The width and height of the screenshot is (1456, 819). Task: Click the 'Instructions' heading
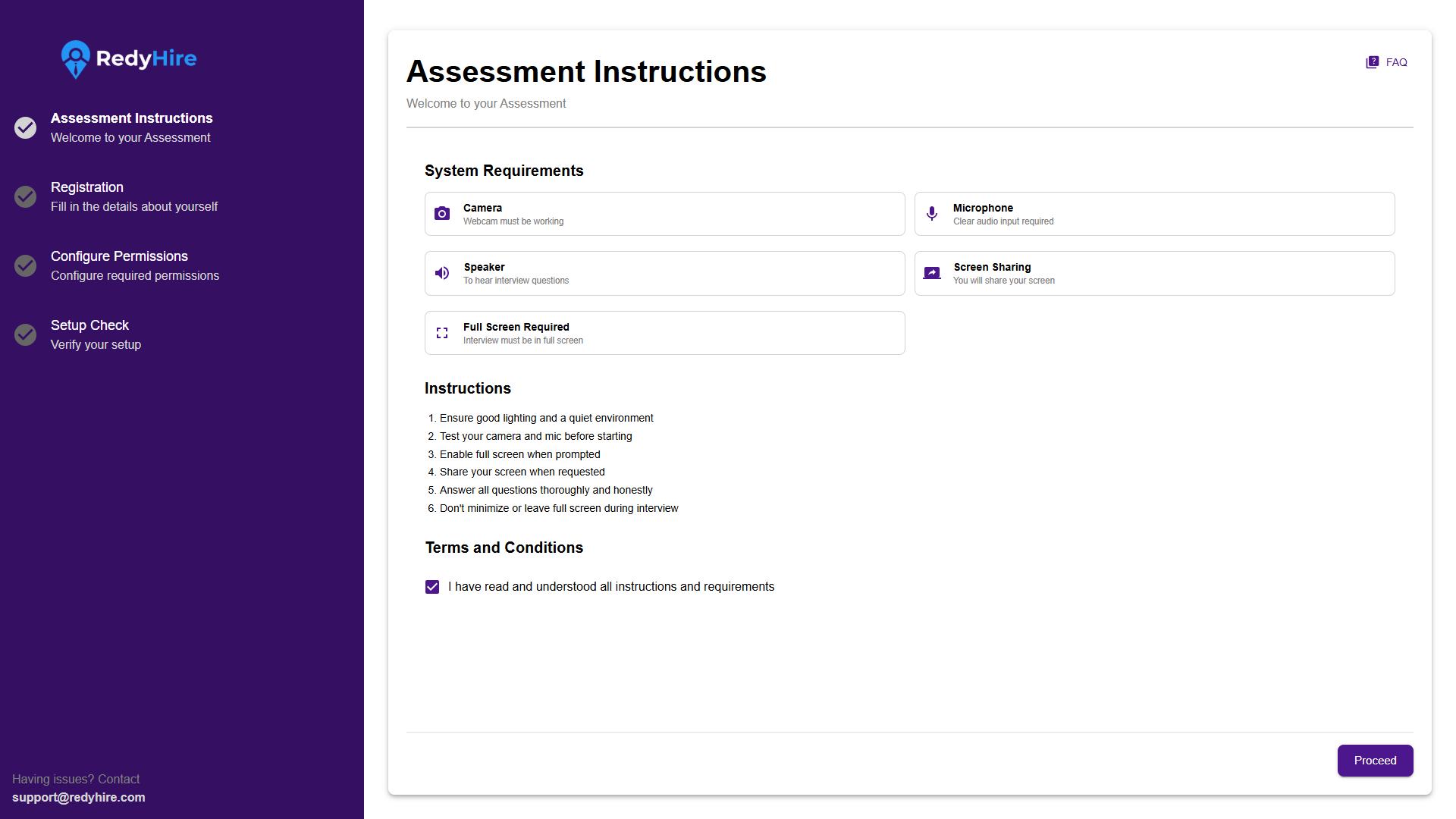tap(468, 388)
